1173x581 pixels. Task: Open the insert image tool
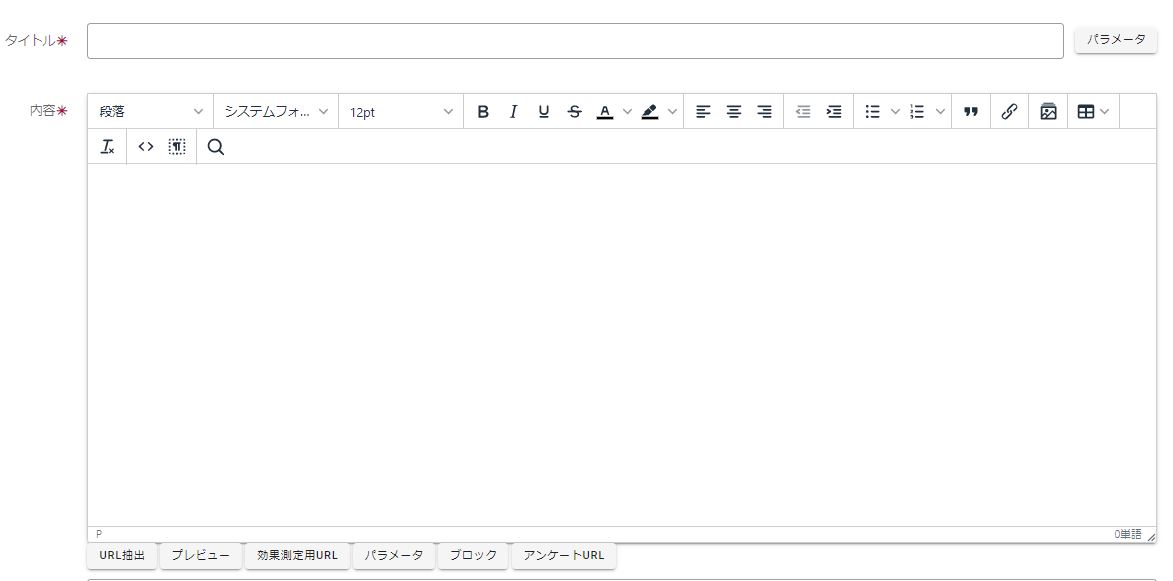(1048, 112)
